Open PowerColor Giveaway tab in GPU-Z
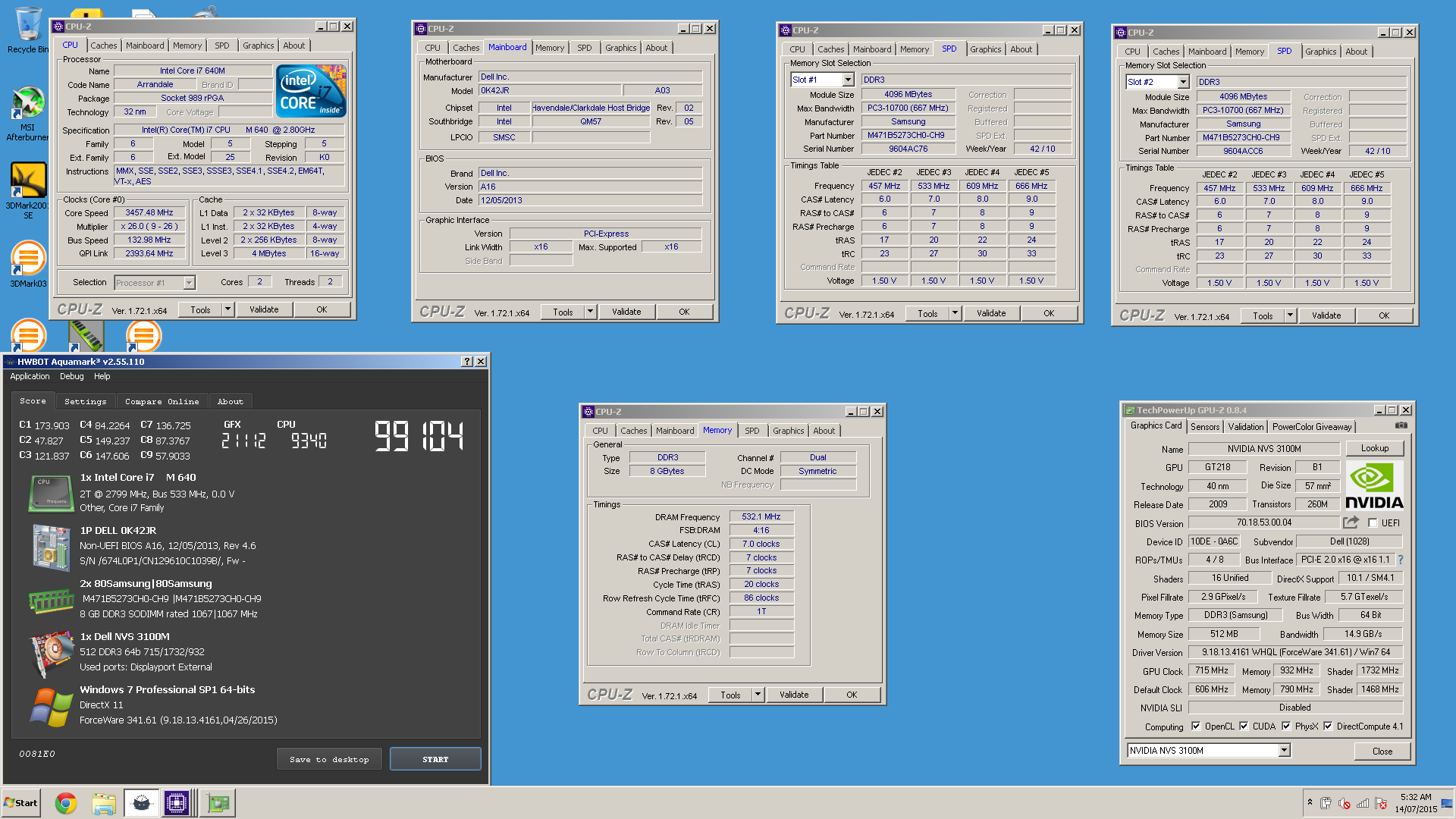Image resolution: width=1456 pixels, height=819 pixels. 1312,427
